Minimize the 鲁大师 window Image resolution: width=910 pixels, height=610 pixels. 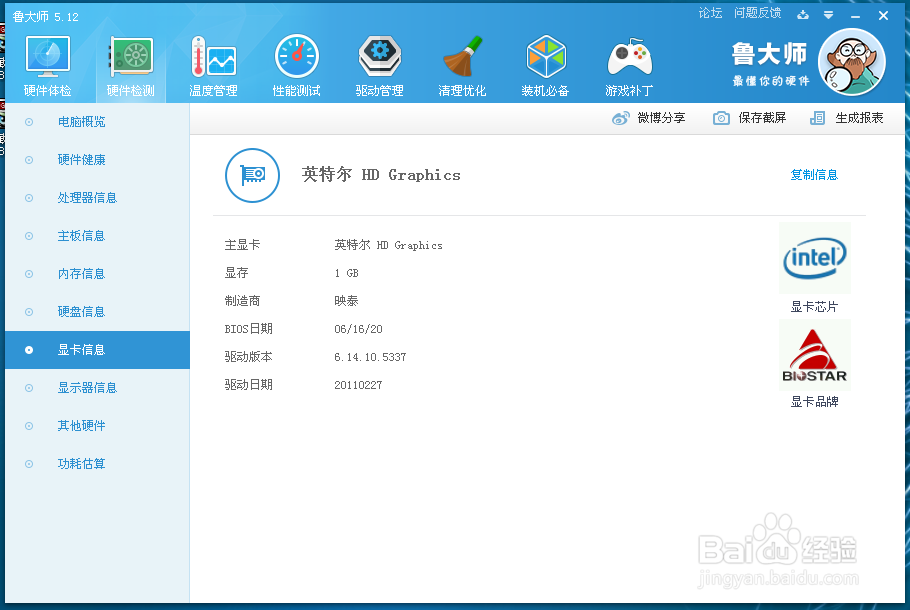(x=855, y=16)
